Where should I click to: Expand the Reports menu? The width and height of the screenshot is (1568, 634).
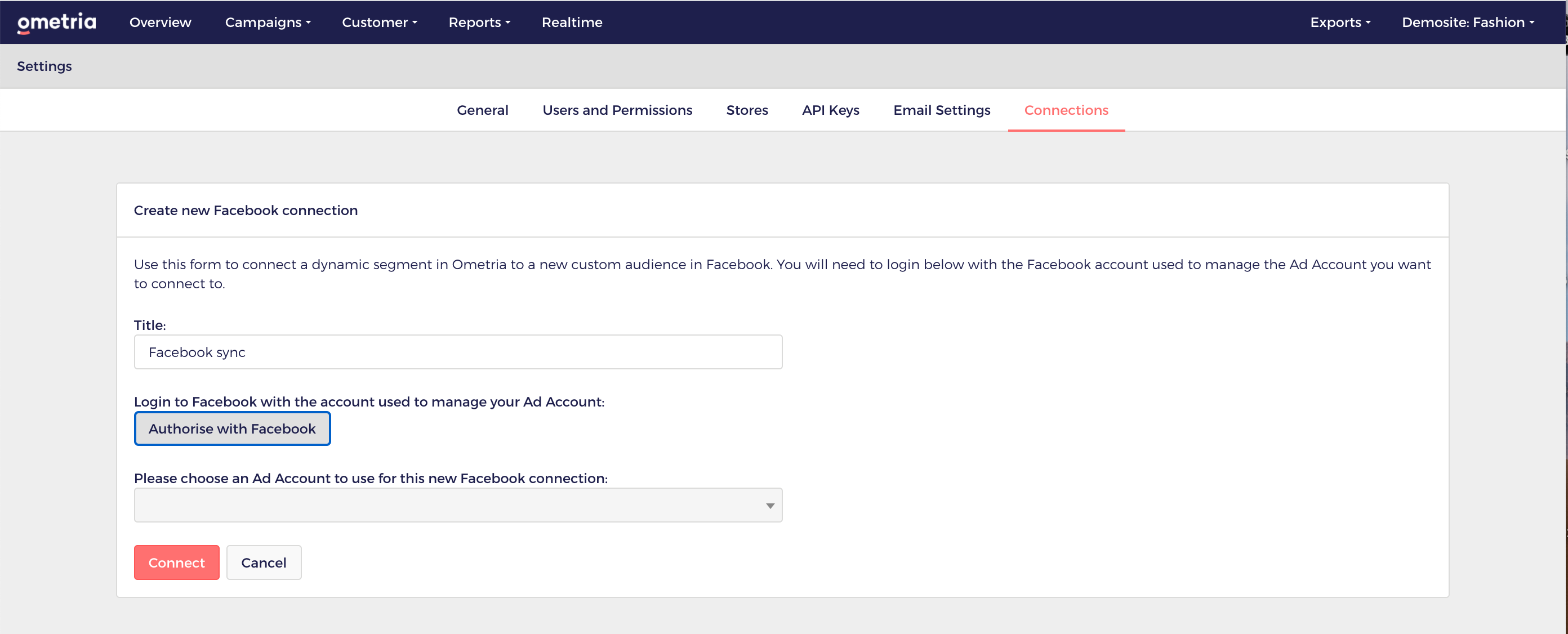pyautogui.click(x=479, y=23)
